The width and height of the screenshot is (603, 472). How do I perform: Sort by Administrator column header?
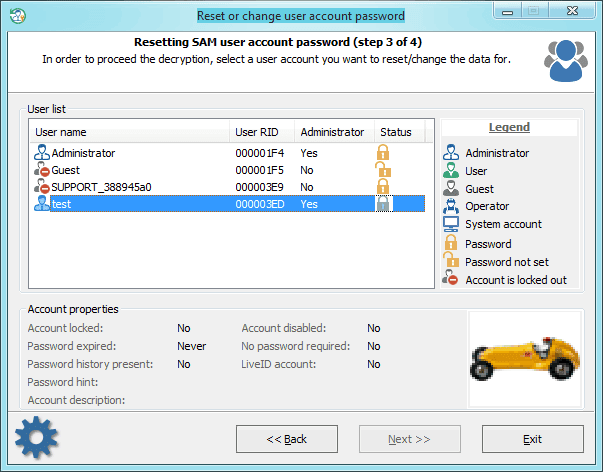(x=334, y=132)
